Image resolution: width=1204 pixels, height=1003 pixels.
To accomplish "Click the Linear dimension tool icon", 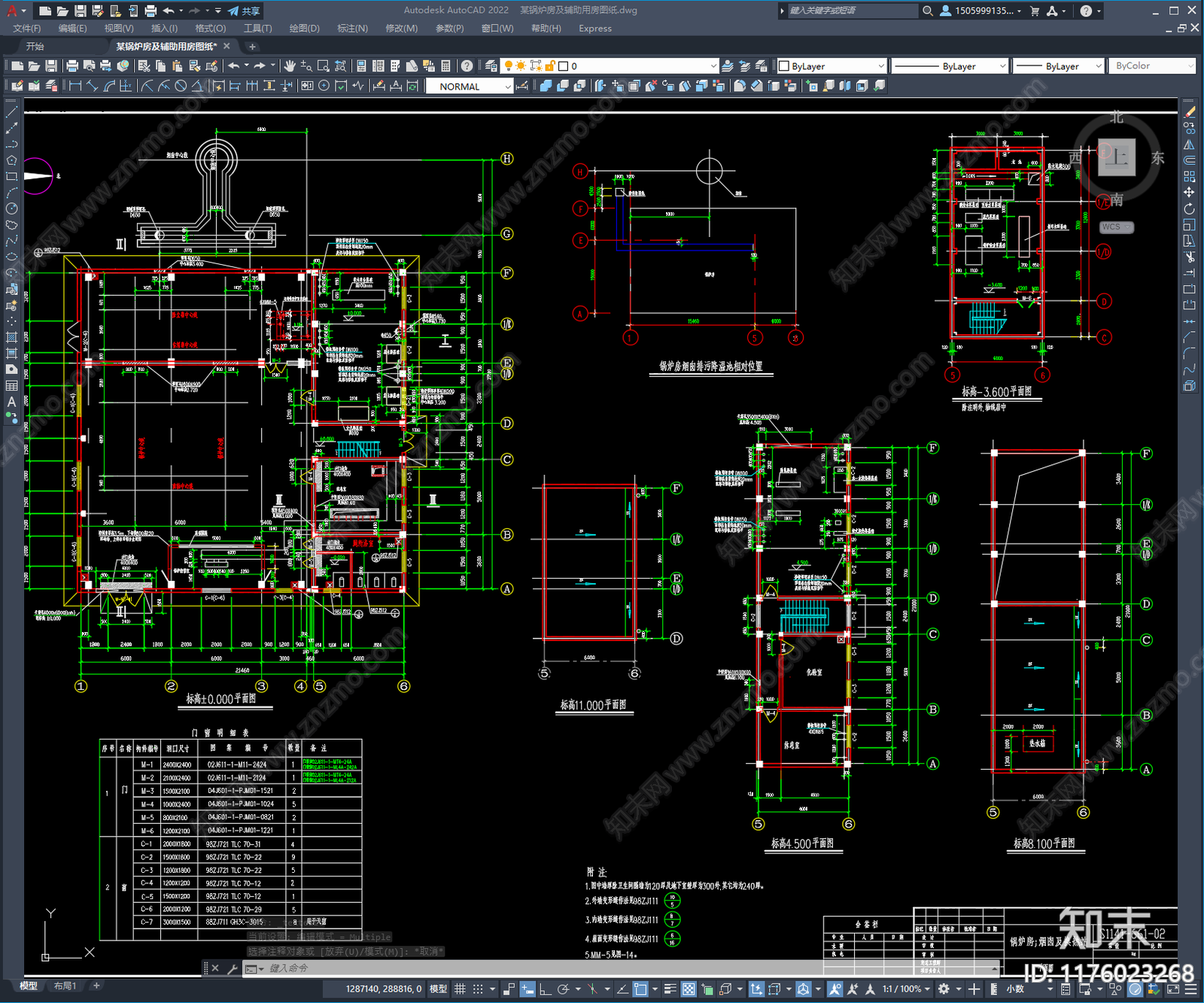I will point(75,86).
